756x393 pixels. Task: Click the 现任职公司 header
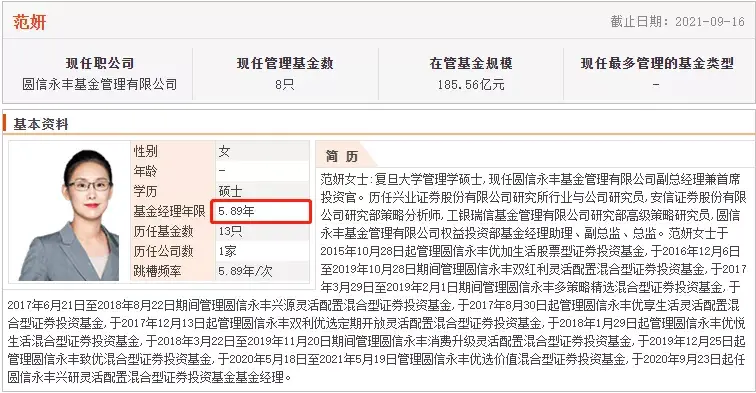(x=100, y=63)
